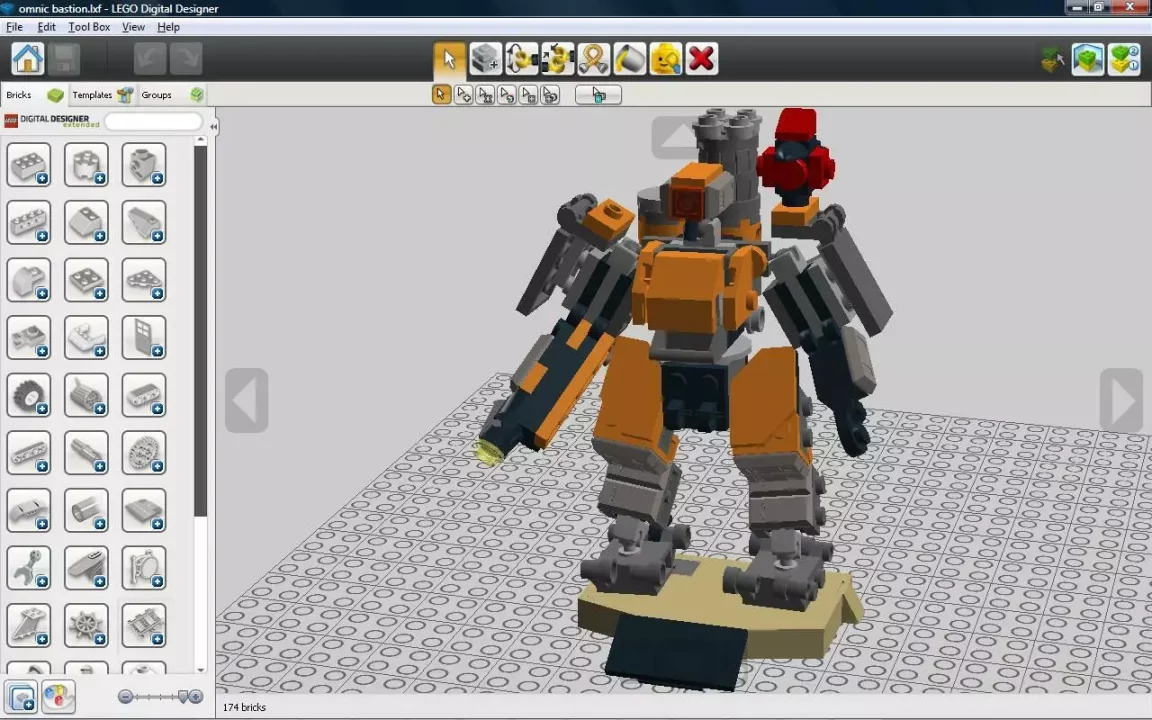Viewport: 1152px width, 720px height.
Task: Open the doors and windows category
Action: [x=143, y=337]
